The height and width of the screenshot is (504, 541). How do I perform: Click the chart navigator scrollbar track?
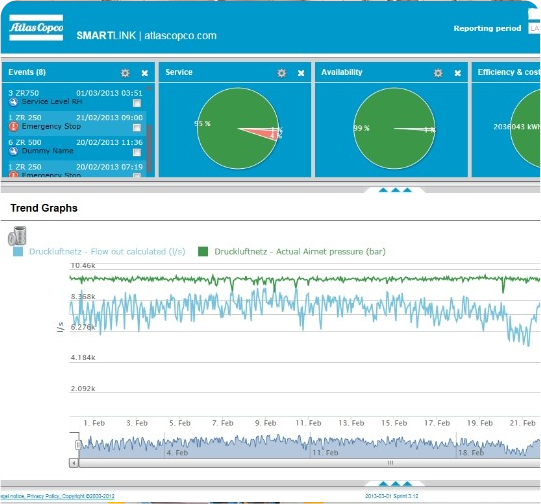pos(309,463)
